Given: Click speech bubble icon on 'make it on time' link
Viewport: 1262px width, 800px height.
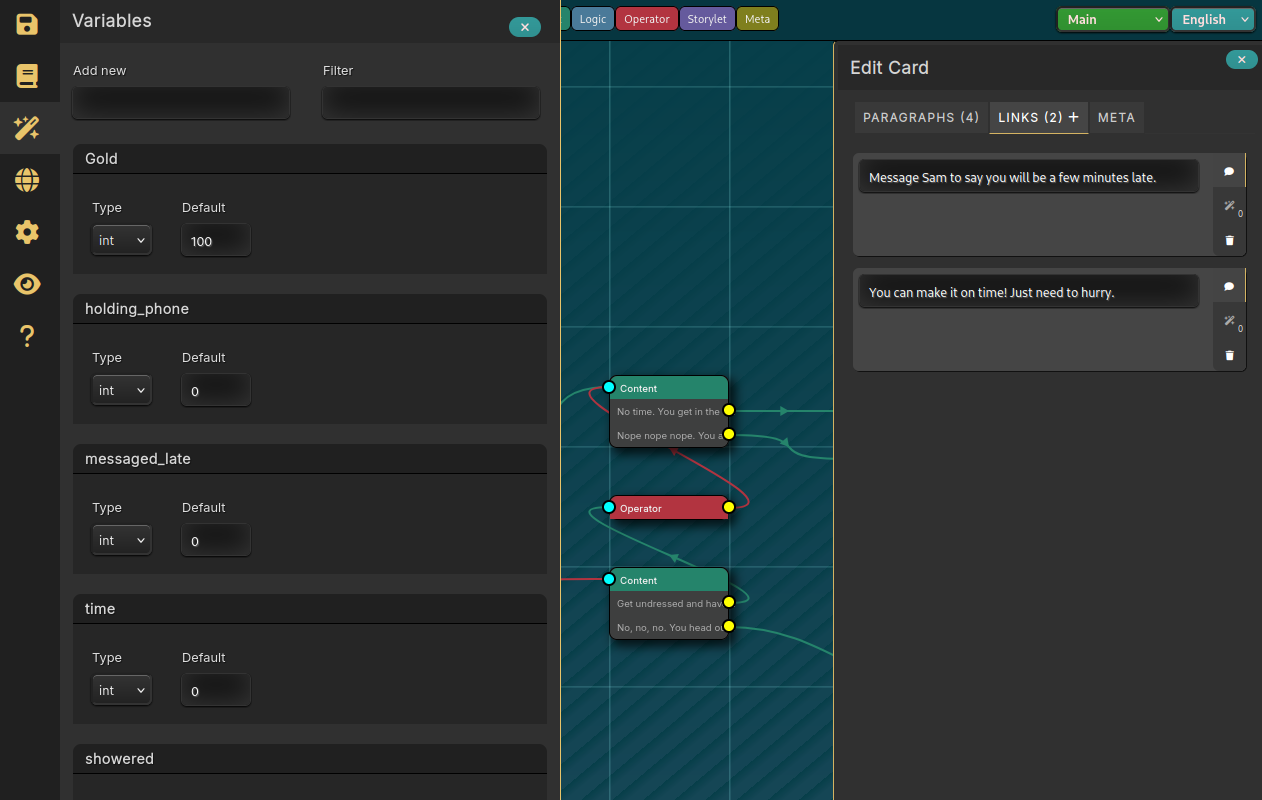Looking at the screenshot, I should coord(1229,287).
